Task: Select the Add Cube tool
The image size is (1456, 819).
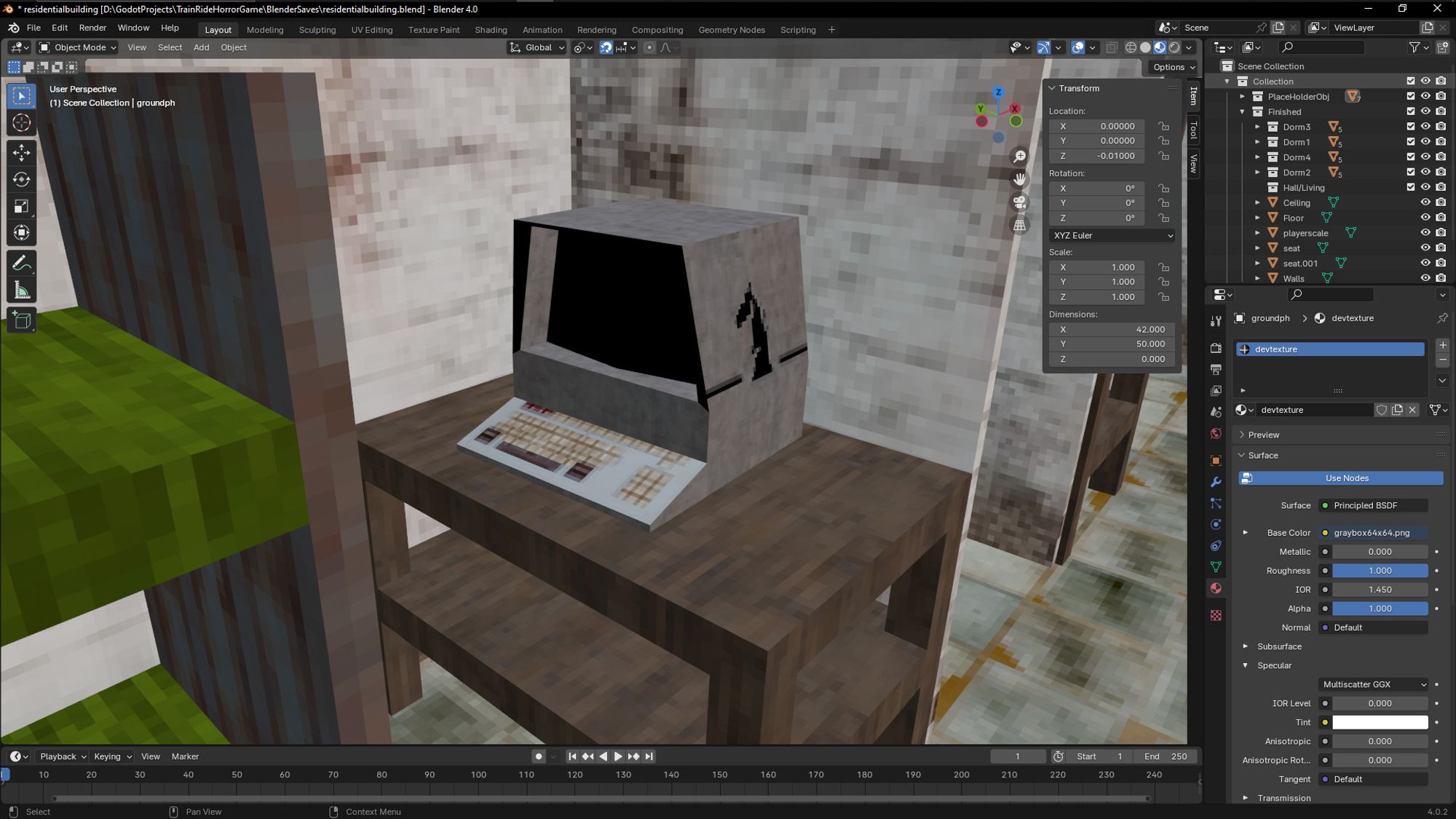Action: [22, 320]
